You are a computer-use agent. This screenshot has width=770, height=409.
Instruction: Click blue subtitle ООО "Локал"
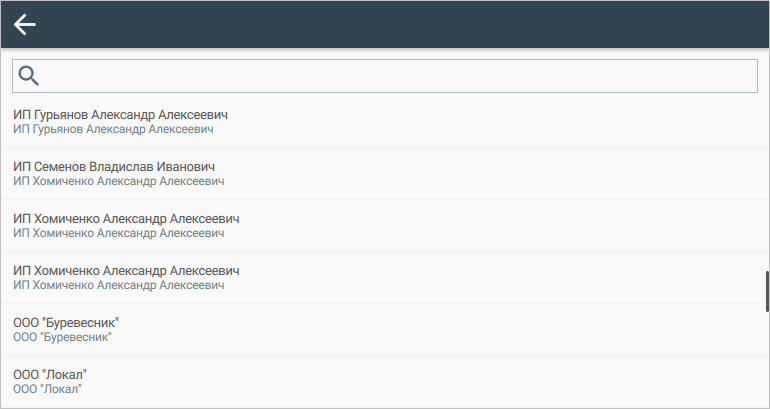(47, 389)
